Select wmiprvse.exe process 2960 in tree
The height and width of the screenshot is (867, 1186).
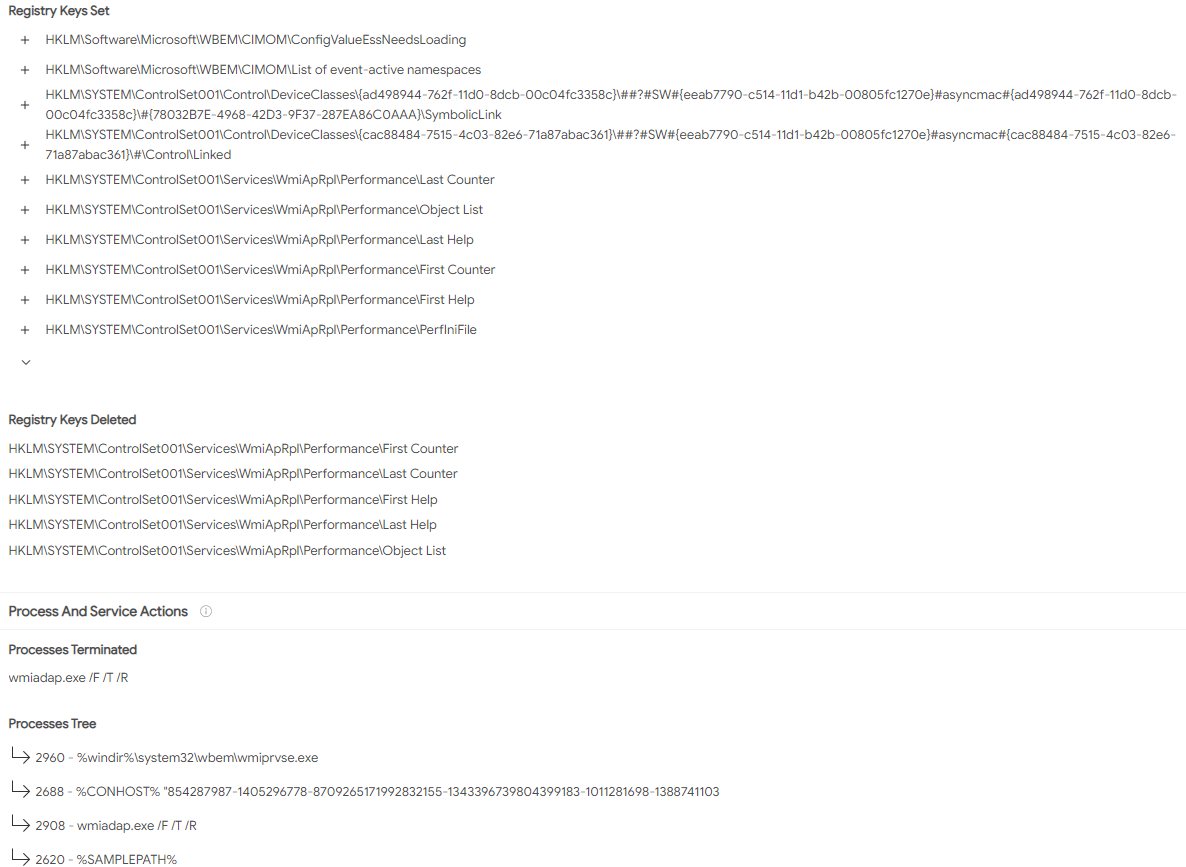(176, 757)
